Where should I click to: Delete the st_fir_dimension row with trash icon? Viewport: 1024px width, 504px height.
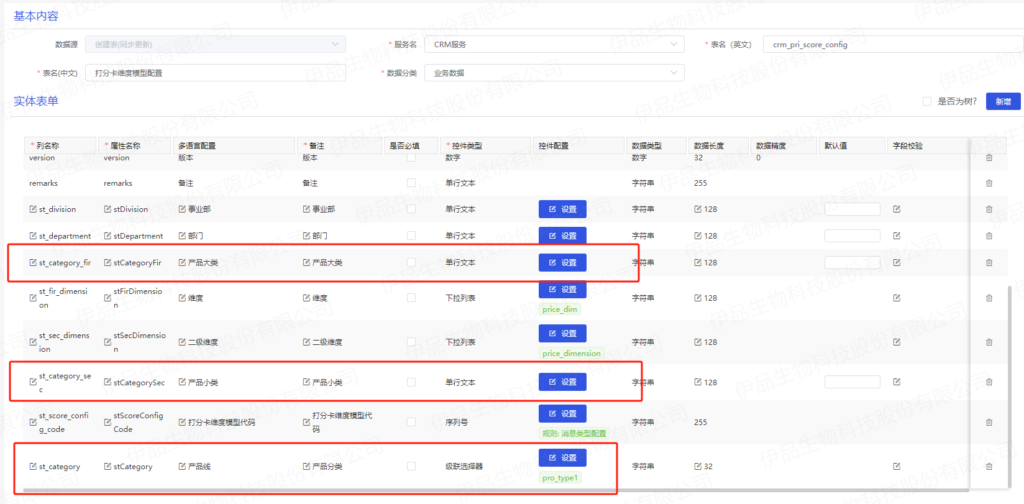click(989, 298)
